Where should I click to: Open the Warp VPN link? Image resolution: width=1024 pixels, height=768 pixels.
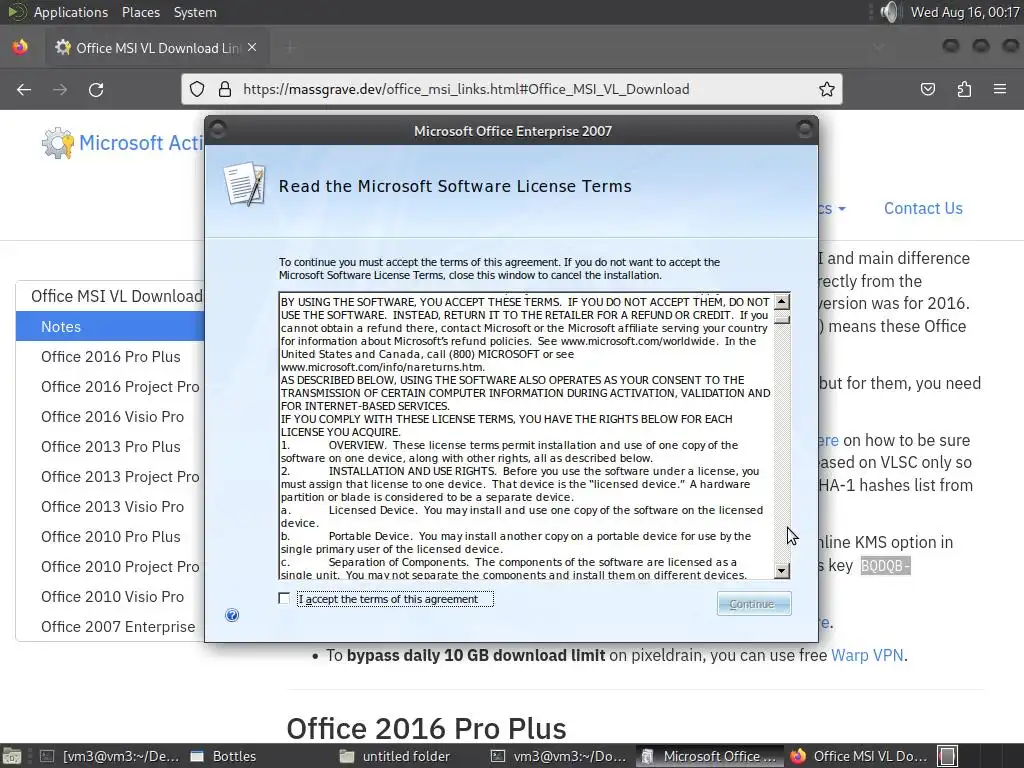(867, 655)
